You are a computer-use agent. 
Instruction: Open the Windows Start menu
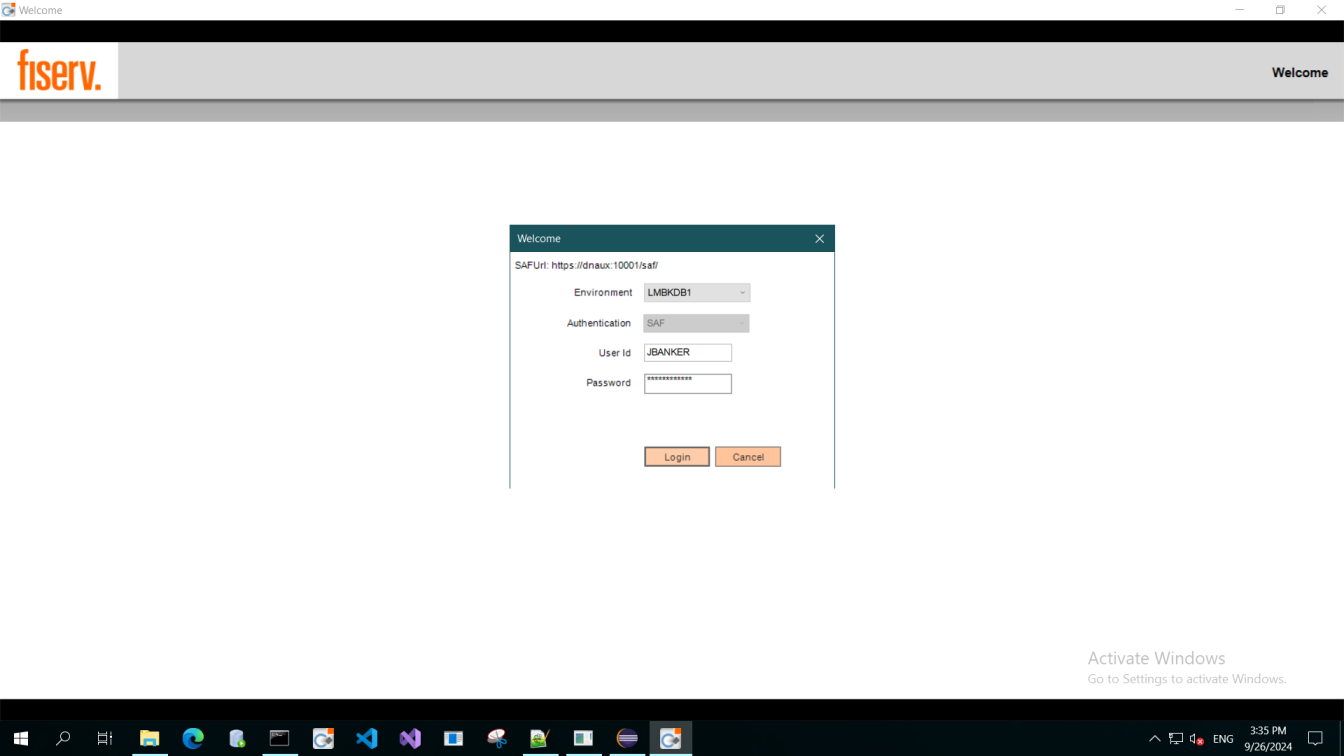click(20, 739)
